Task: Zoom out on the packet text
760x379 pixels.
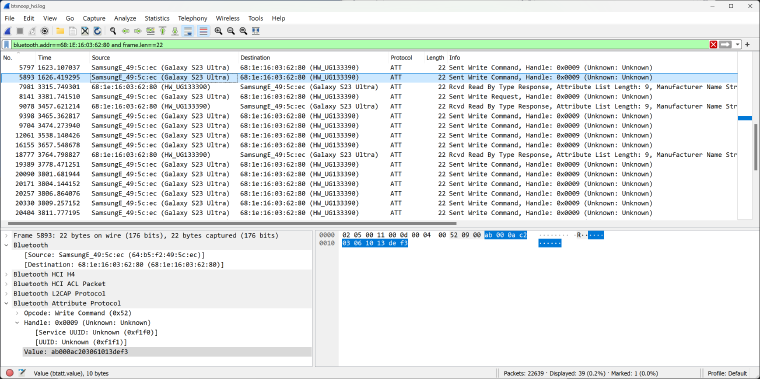Action: (231, 31)
